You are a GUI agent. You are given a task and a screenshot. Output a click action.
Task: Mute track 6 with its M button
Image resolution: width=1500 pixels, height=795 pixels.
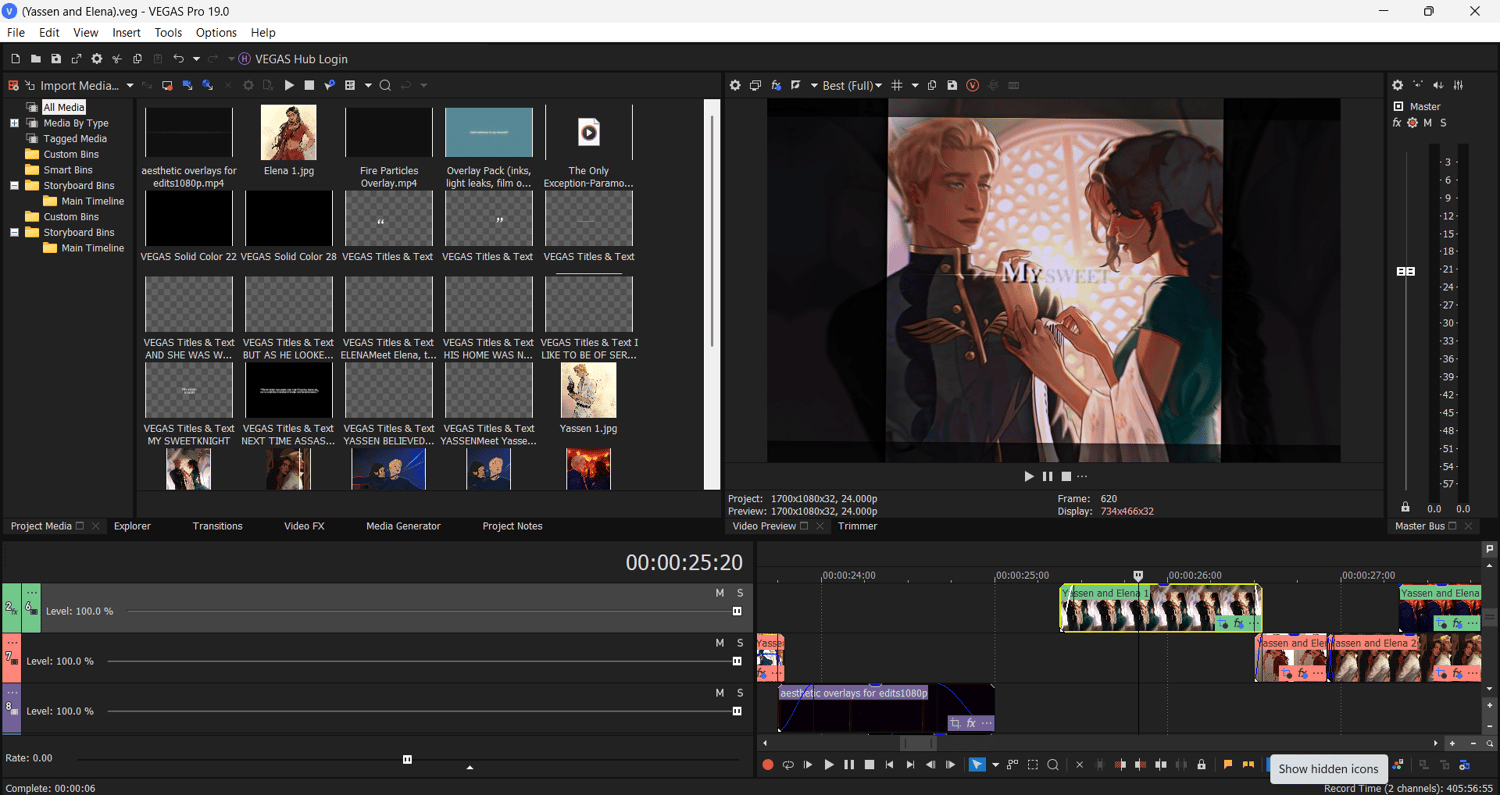[719, 593]
